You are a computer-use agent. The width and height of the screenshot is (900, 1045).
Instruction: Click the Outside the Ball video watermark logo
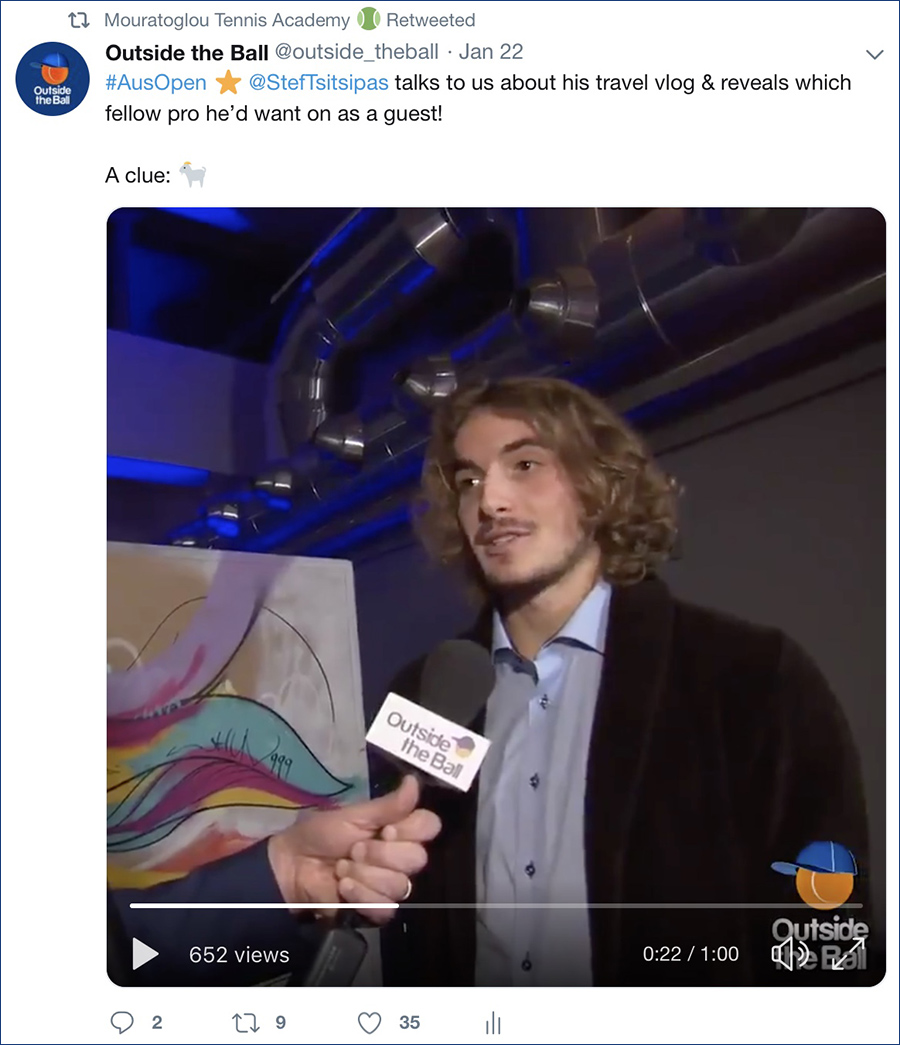[820, 903]
